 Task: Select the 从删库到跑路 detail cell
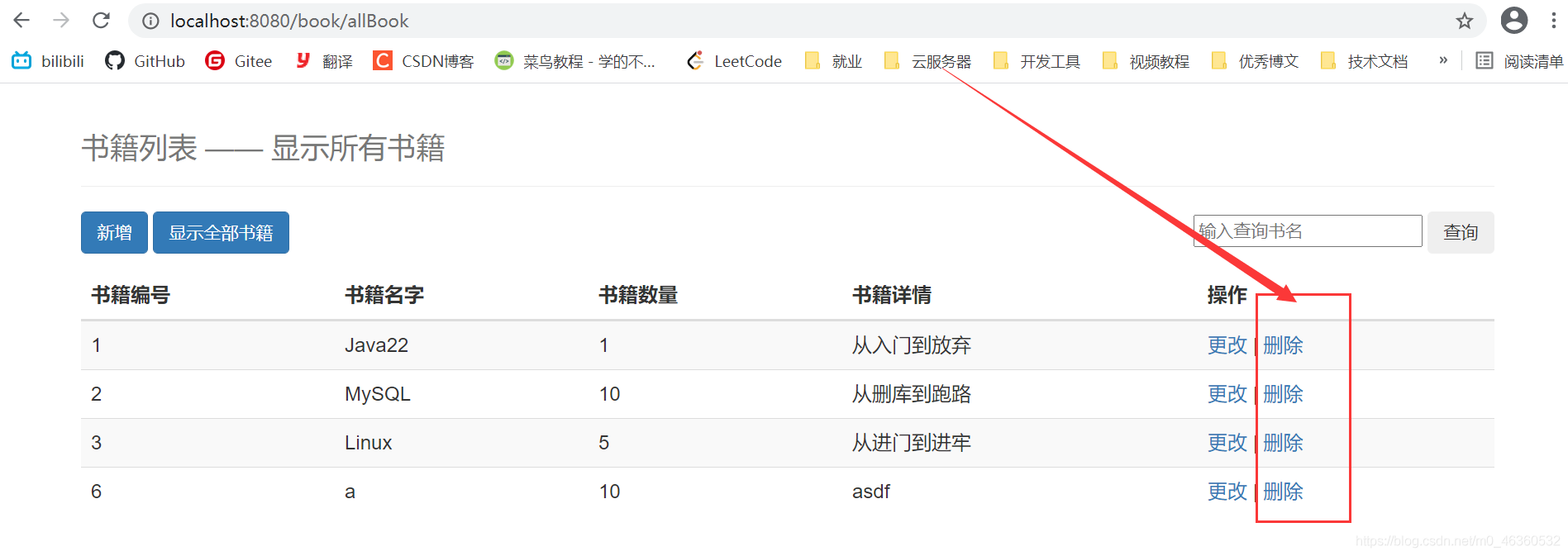click(x=912, y=394)
